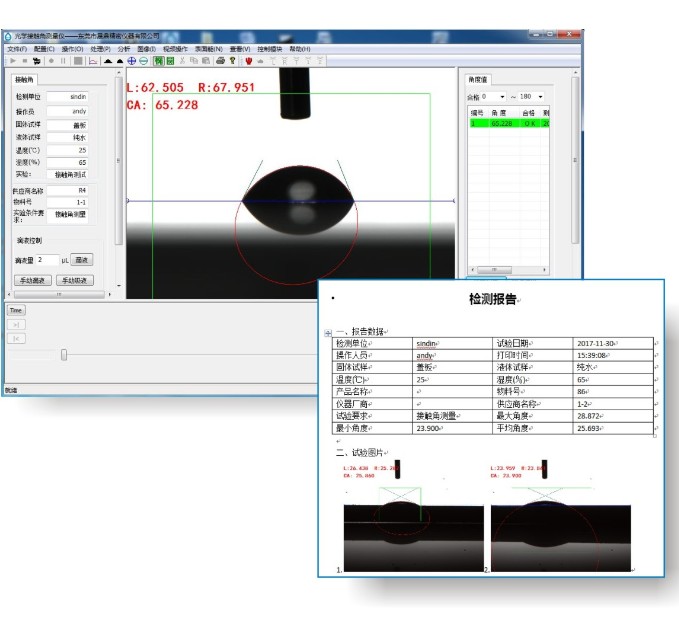This screenshot has height=625, width=679.
Task: Click the 滴液 button
Action: click(x=81, y=260)
